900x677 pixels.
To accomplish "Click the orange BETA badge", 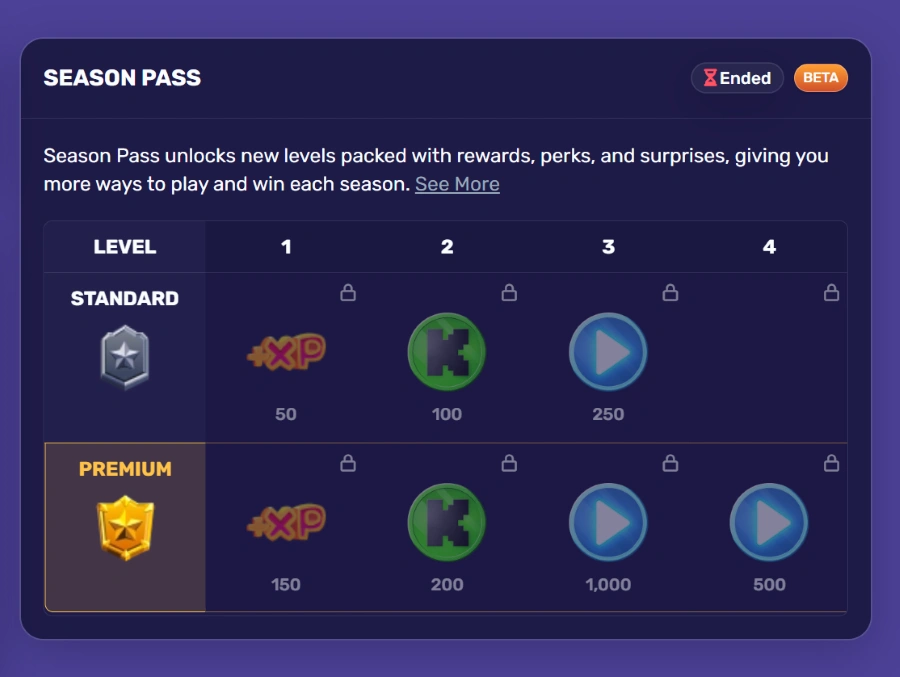I will [820, 78].
